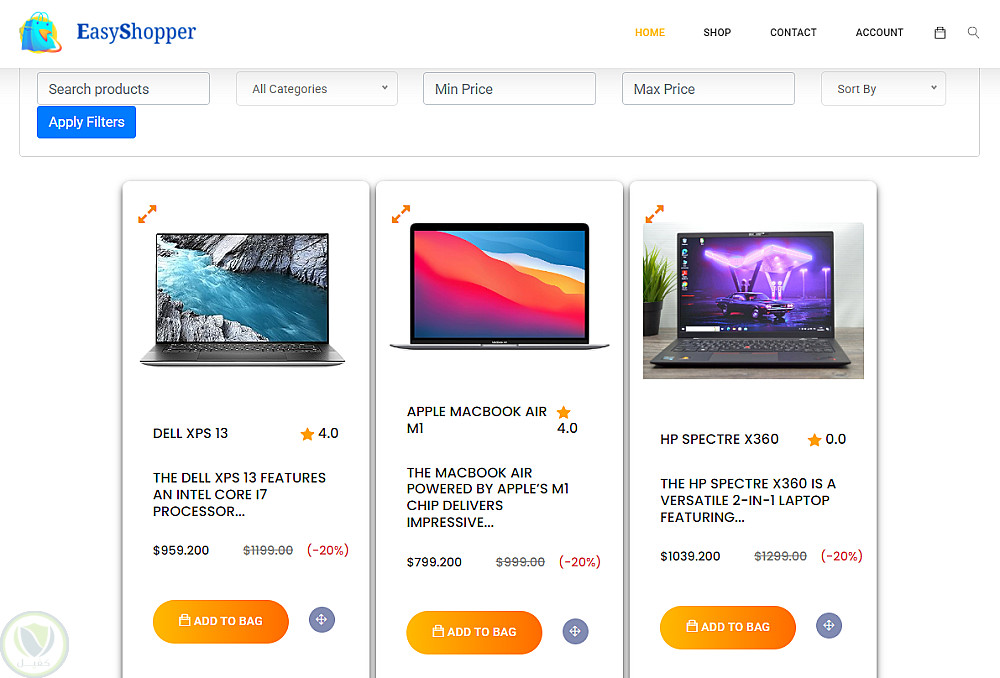Click the EasyShopper logo
Viewport: 1000px width, 678px height.
[x=108, y=32]
